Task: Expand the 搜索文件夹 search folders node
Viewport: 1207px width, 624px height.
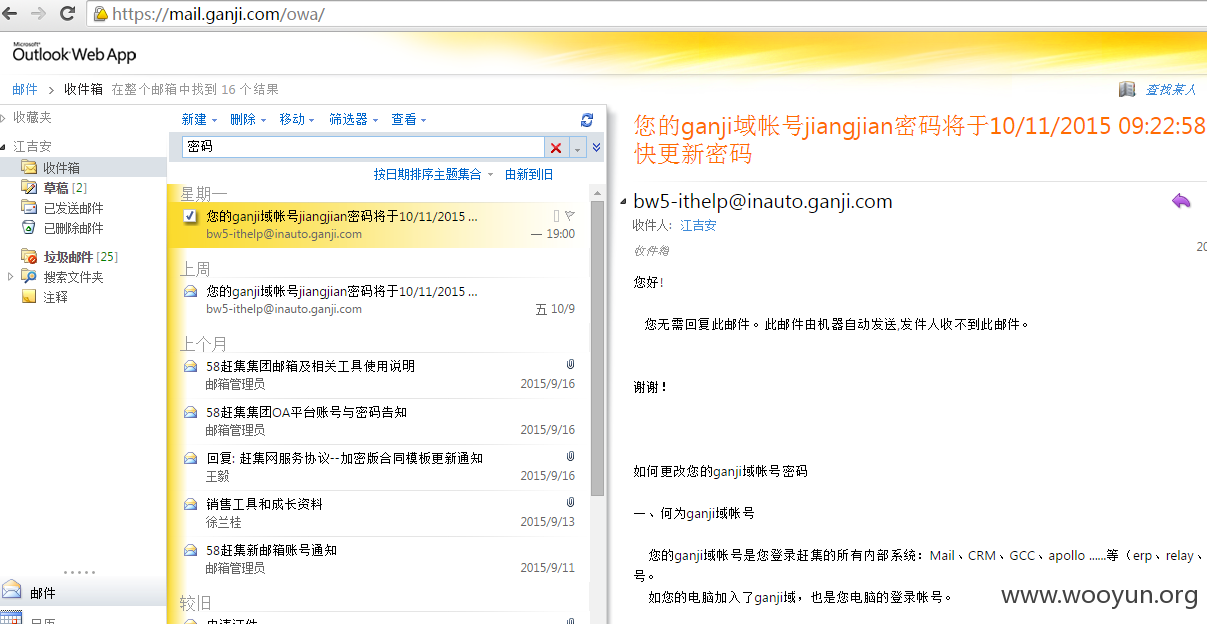Action: tap(11, 276)
